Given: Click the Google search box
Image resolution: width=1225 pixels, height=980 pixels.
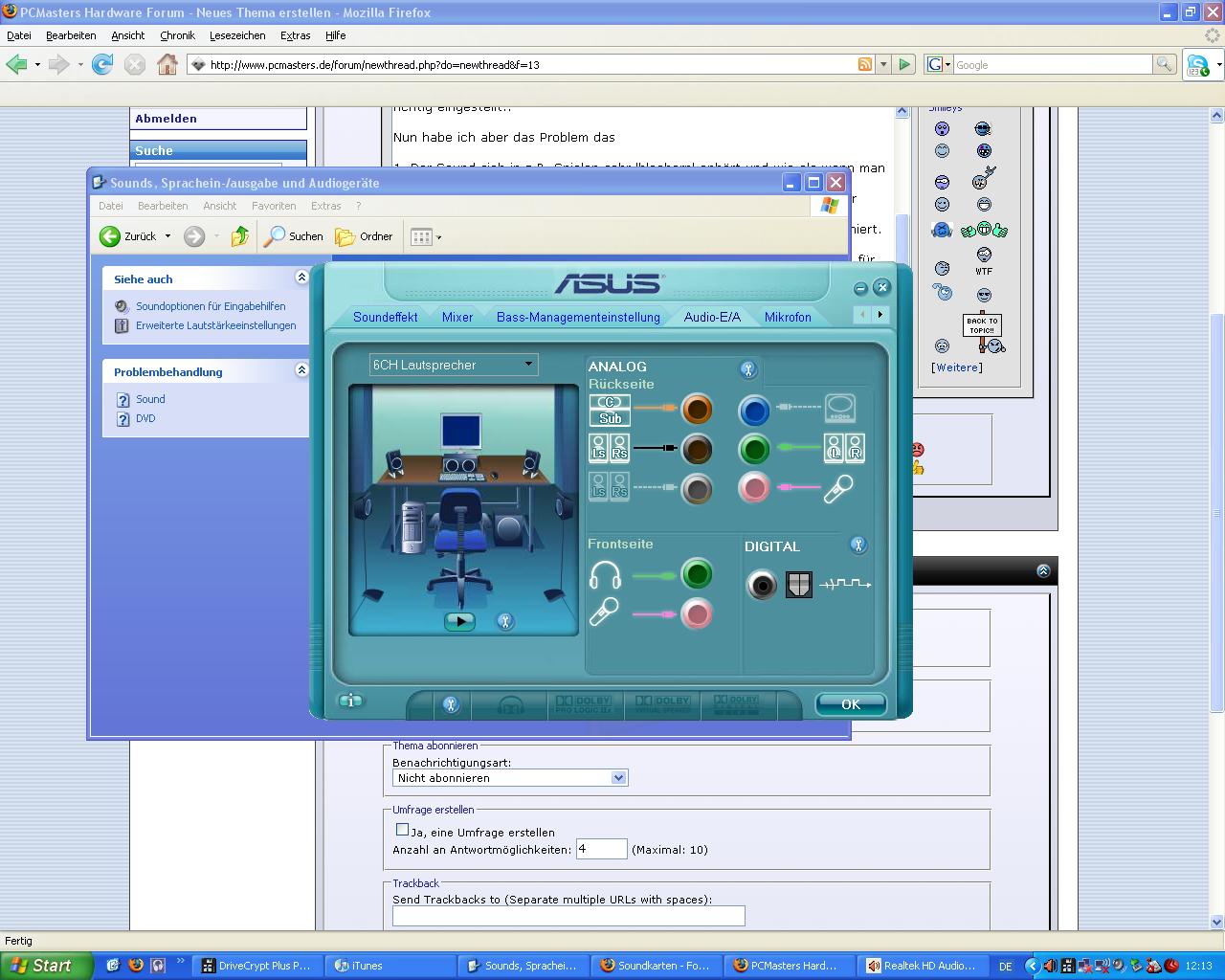Looking at the screenshot, I should (1052, 65).
